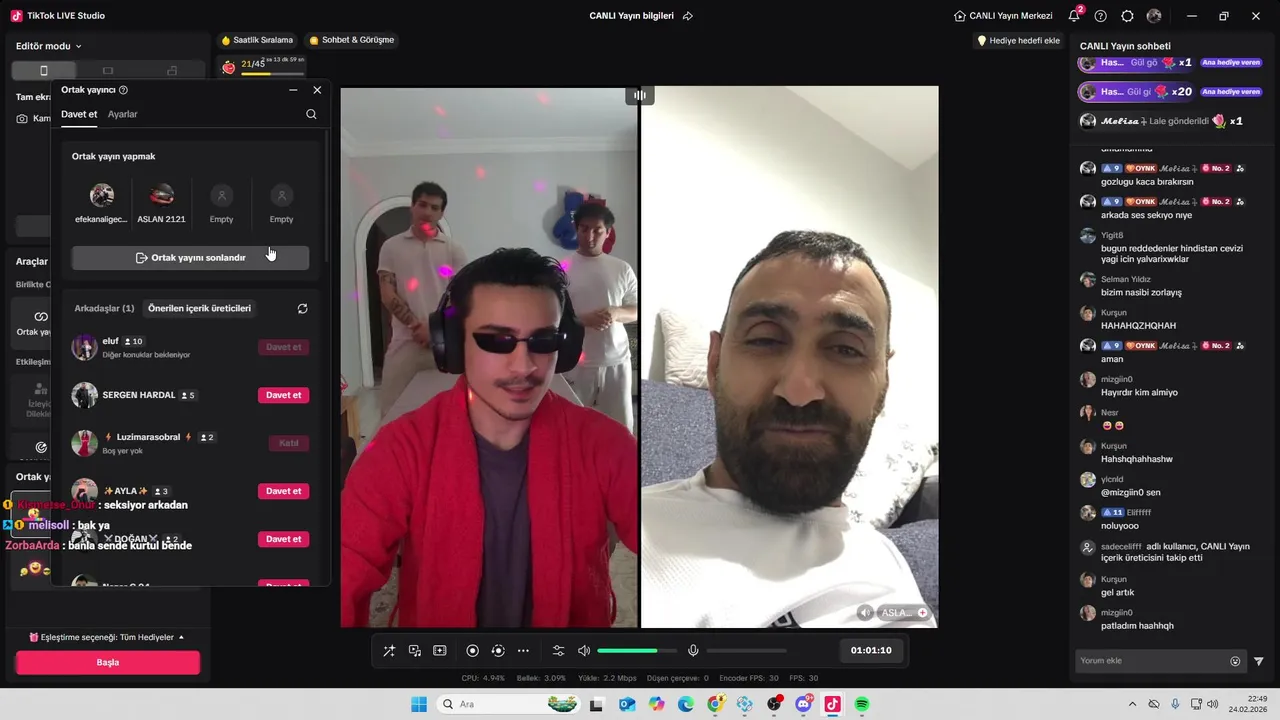Expand the Editör modu dropdown

[49, 46]
